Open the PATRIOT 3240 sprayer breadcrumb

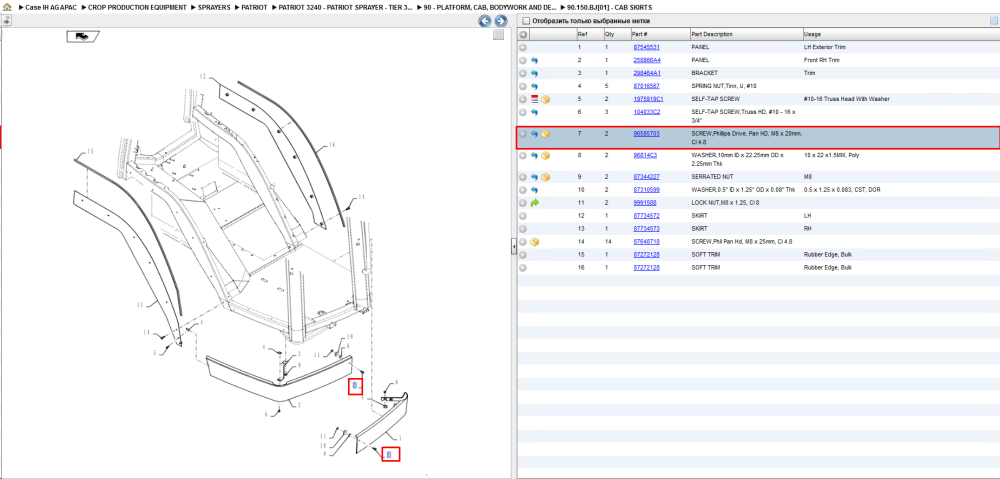click(x=346, y=8)
